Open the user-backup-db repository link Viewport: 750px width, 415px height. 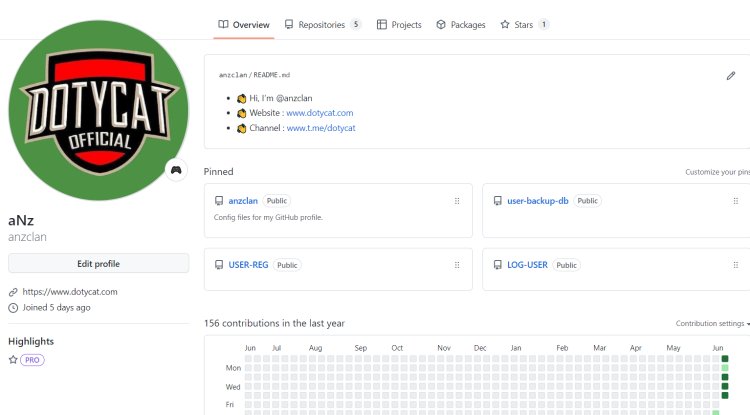click(537, 201)
